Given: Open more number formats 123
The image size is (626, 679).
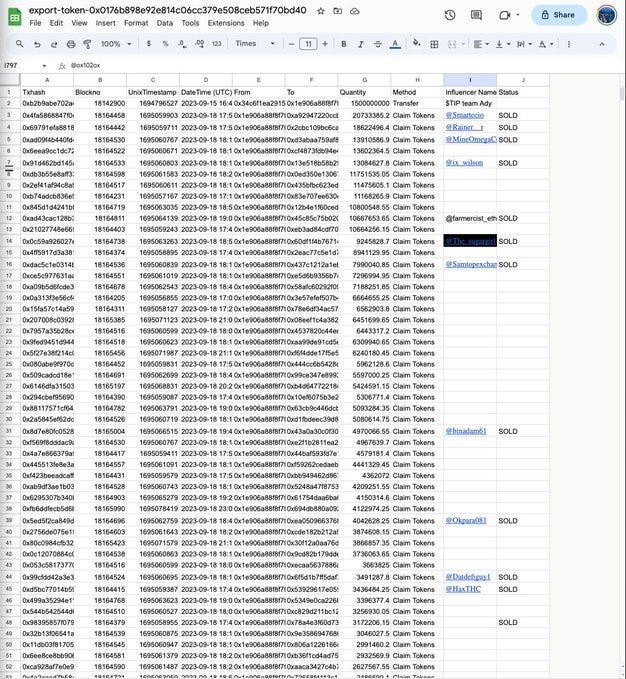Looking at the screenshot, I should tap(216, 44).
